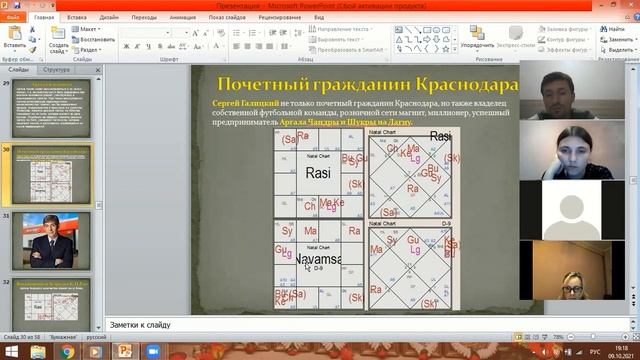640x360 pixels.
Task: Click the zoom out minus button
Action: tap(571, 337)
